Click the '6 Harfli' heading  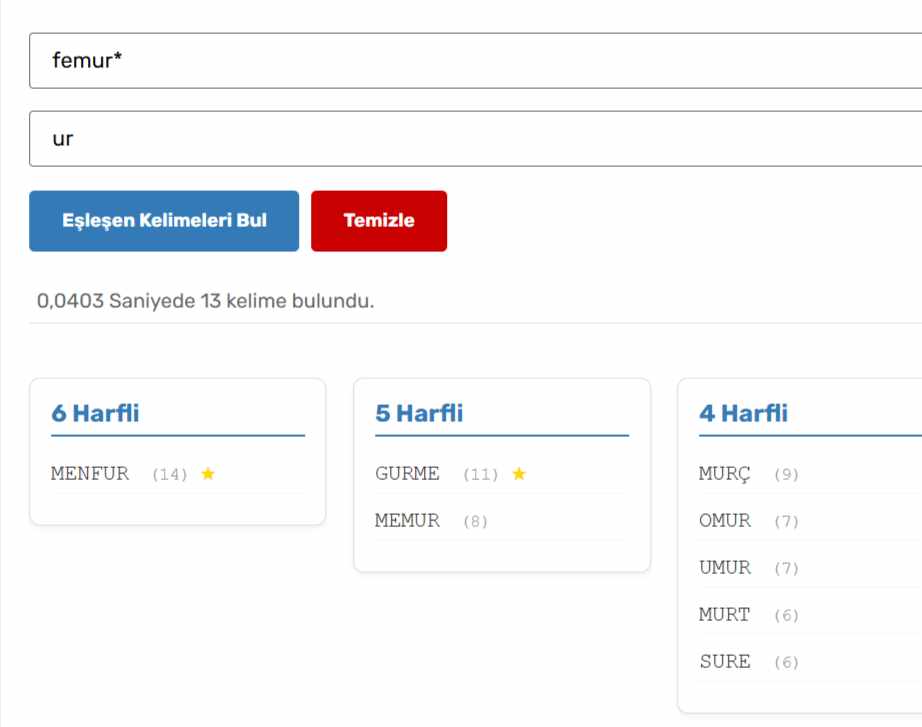[x=95, y=414]
